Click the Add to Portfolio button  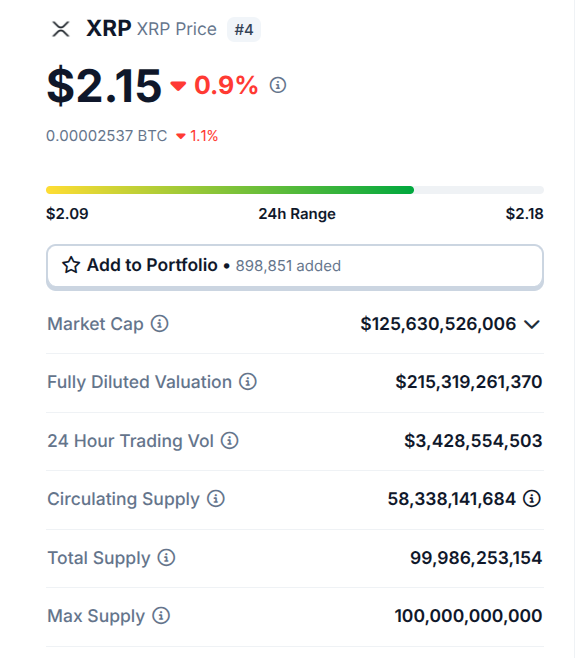295,267
